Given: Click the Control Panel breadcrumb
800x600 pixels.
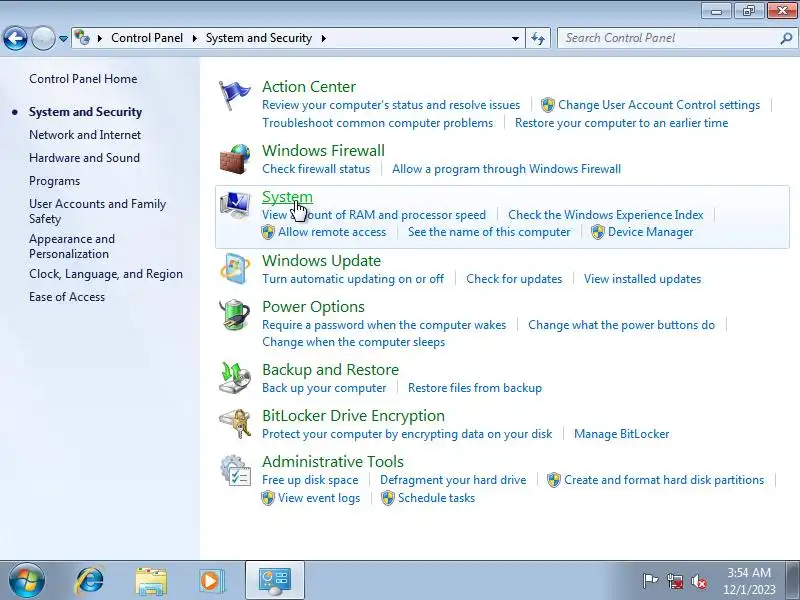Looking at the screenshot, I should (x=147, y=38).
